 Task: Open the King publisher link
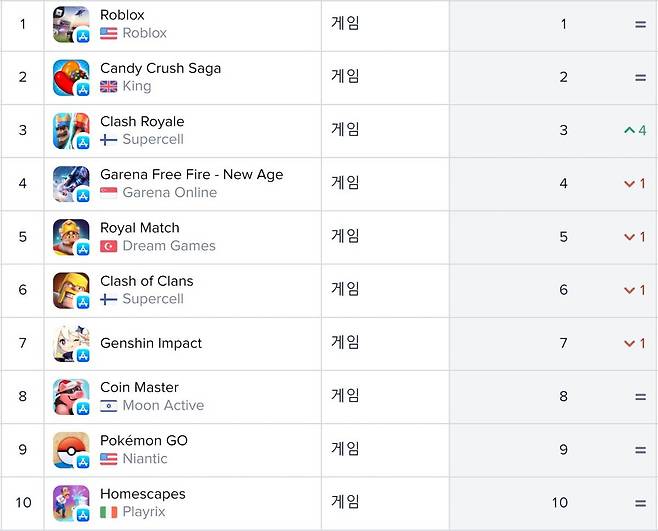137,86
